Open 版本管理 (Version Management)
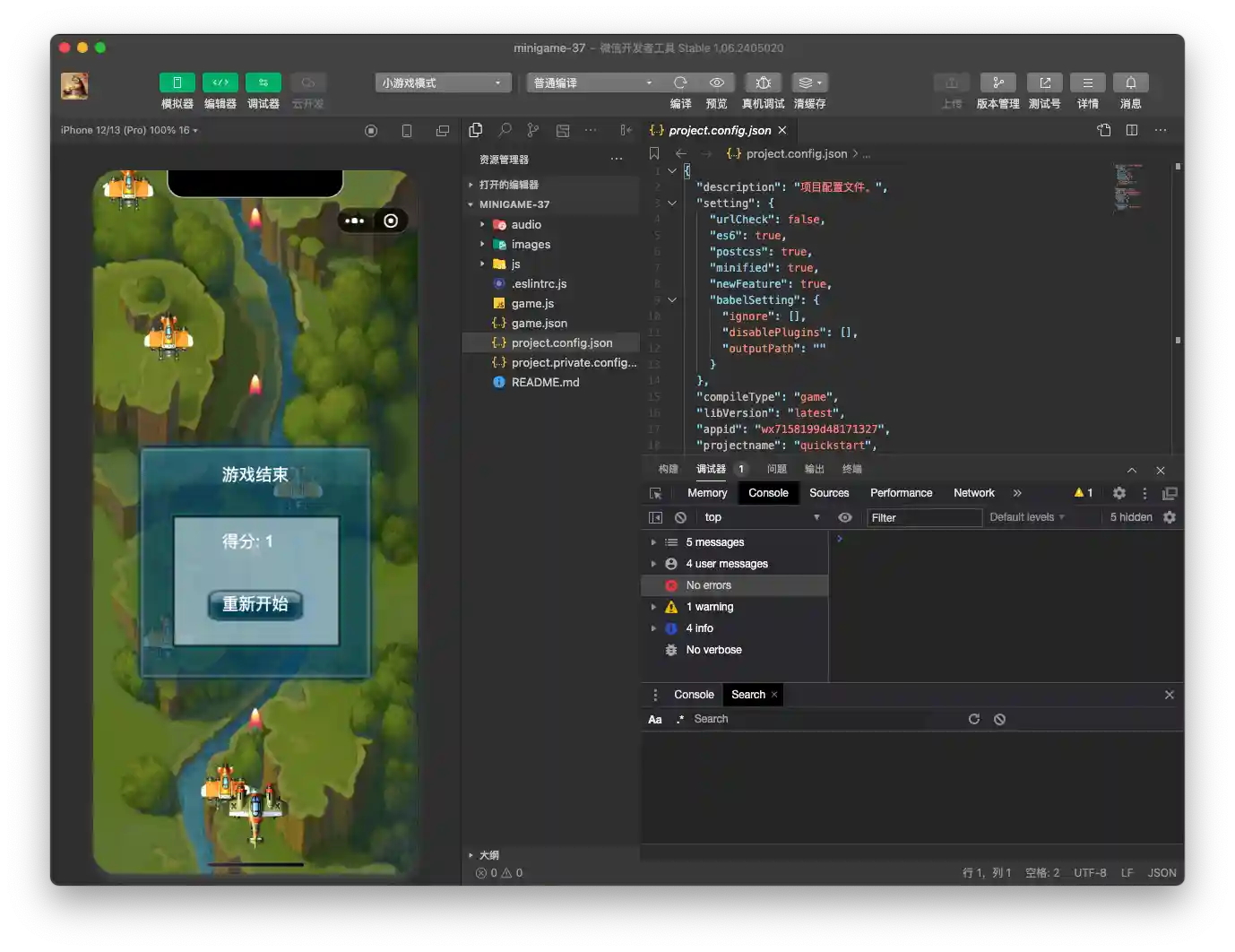Screen dimensions: 1235x952 coord(997,91)
